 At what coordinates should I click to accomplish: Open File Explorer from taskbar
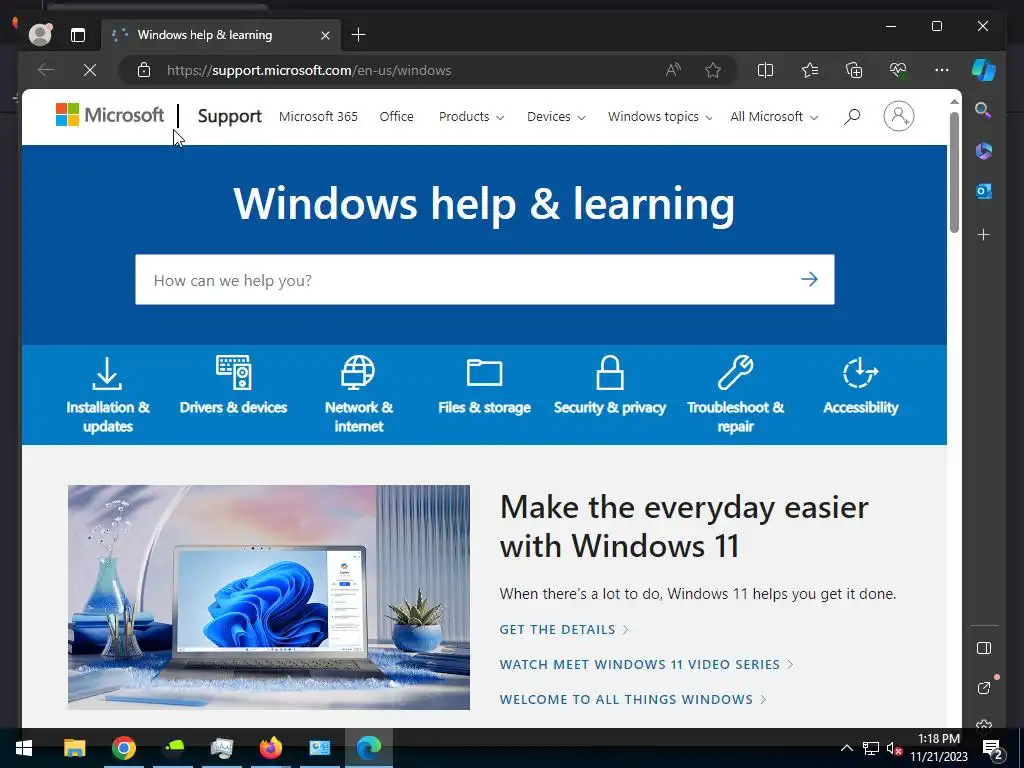[74, 748]
